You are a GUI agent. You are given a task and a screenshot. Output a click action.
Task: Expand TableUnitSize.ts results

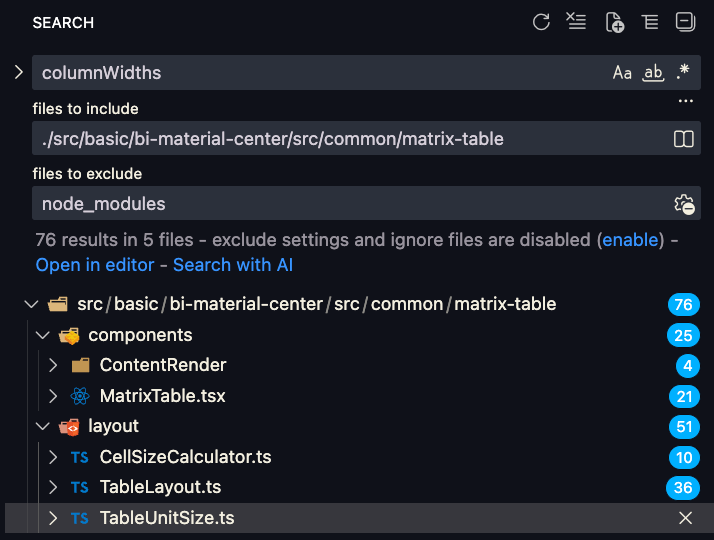[x=53, y=518]
